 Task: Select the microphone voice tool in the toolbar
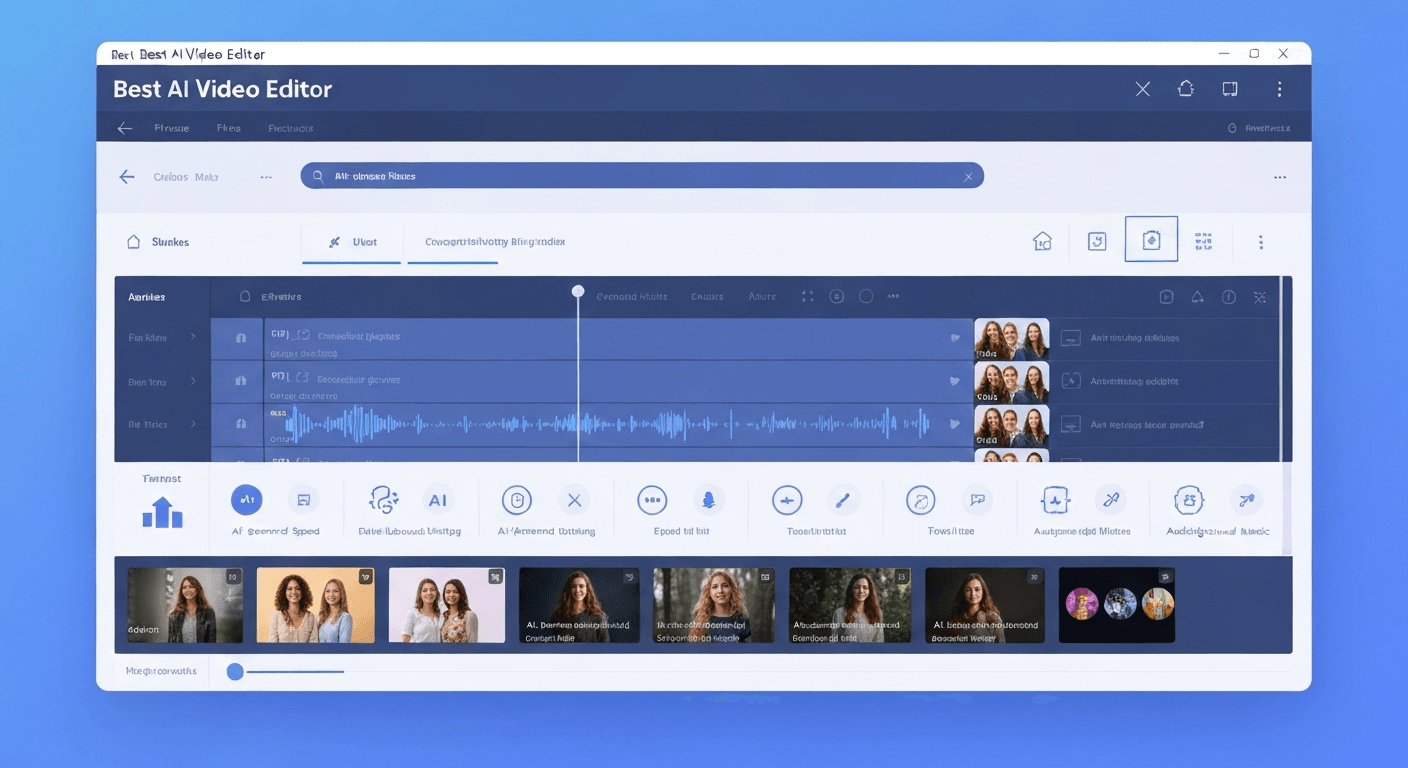709,500
